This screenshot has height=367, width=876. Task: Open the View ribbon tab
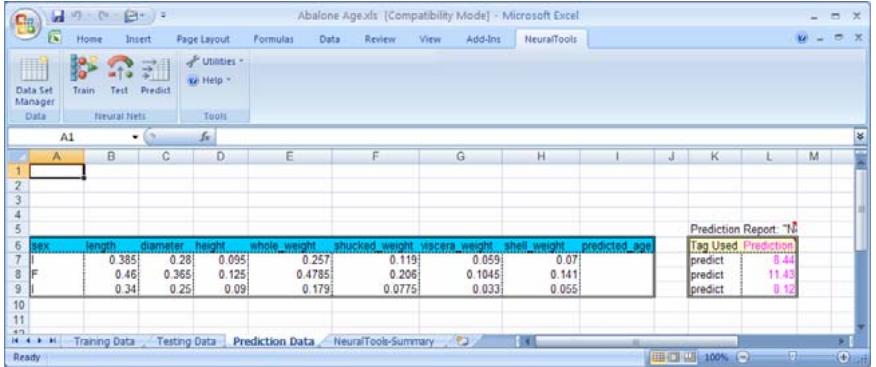click(430, 40)
